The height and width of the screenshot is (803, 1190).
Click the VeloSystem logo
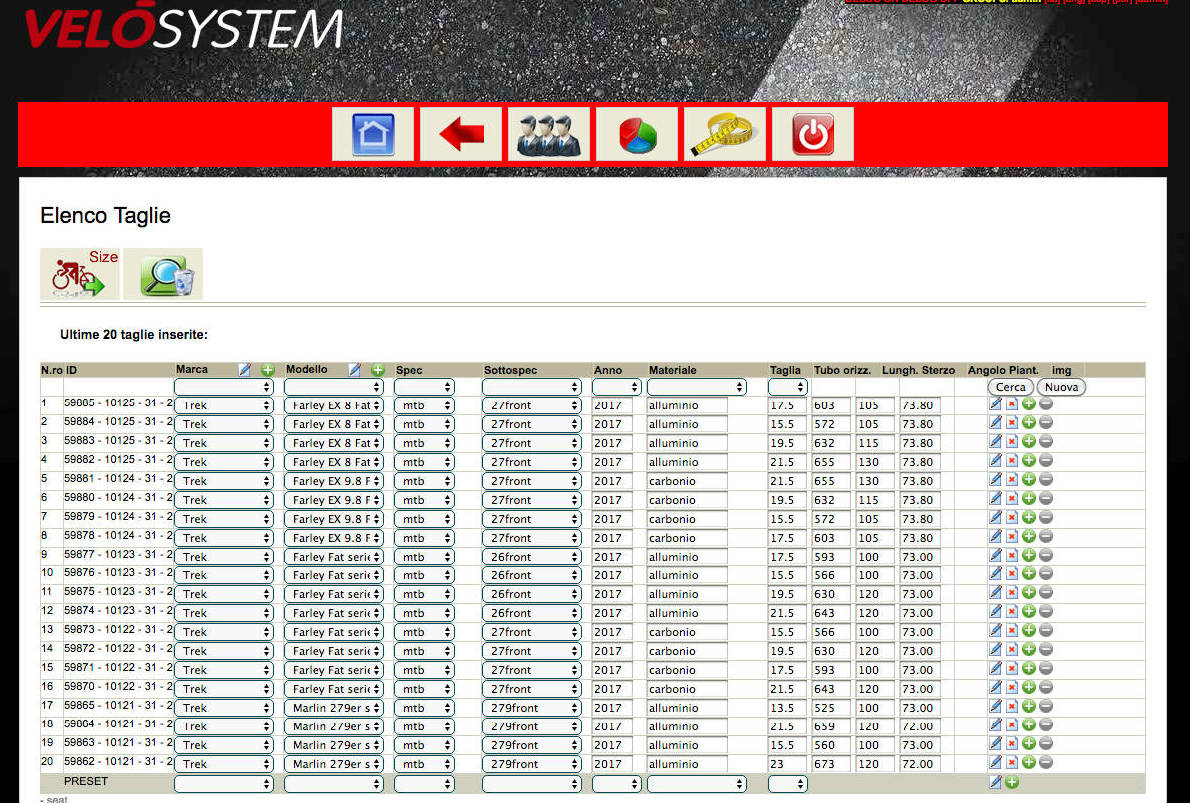(x=184, y=27)
